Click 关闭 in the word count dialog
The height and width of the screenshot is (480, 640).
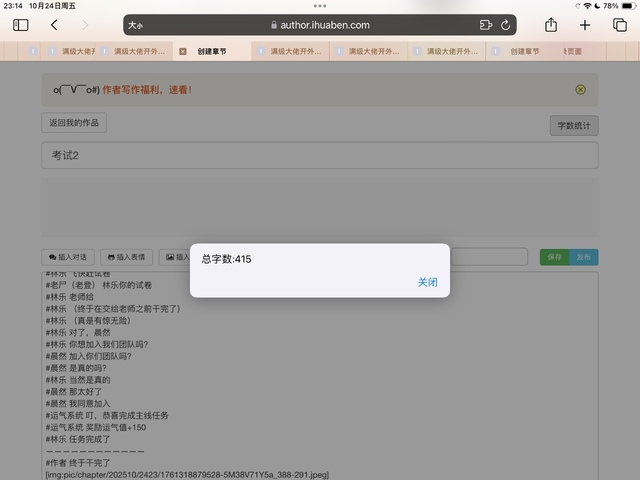point(427,282)
